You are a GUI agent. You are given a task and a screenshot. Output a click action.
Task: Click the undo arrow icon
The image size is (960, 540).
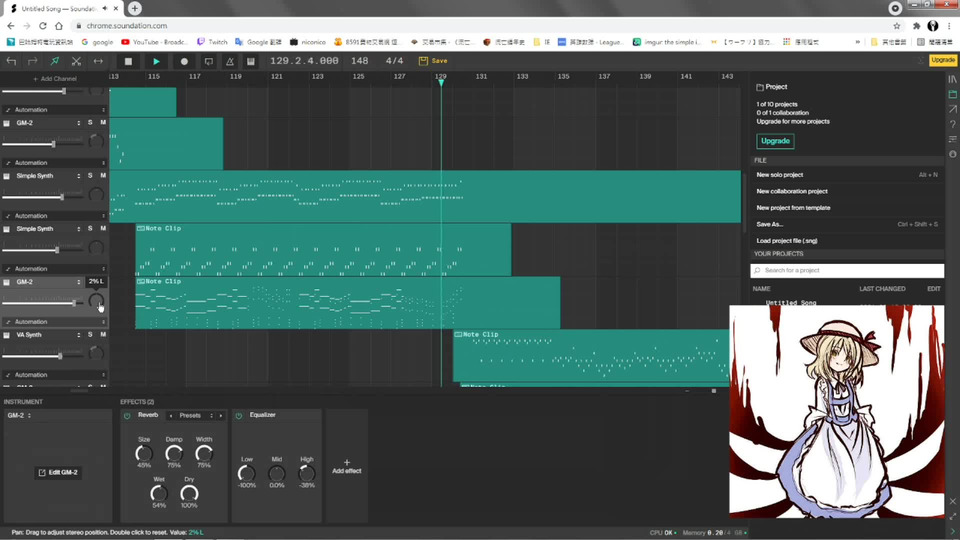[x=11, y=61]
